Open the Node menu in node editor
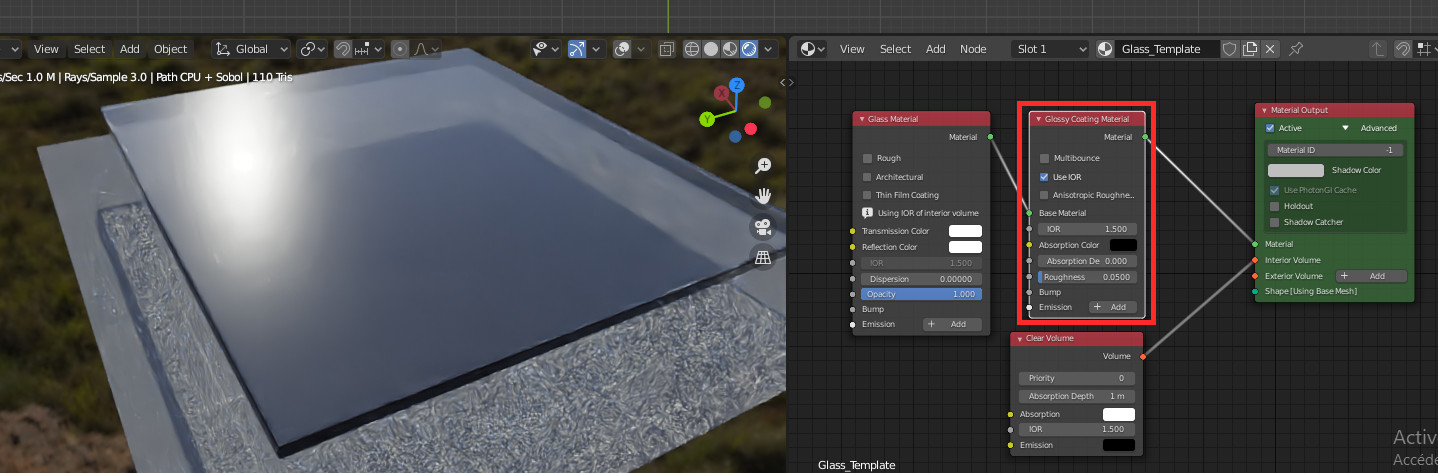 pyautogui.click(x=973, y=49)
